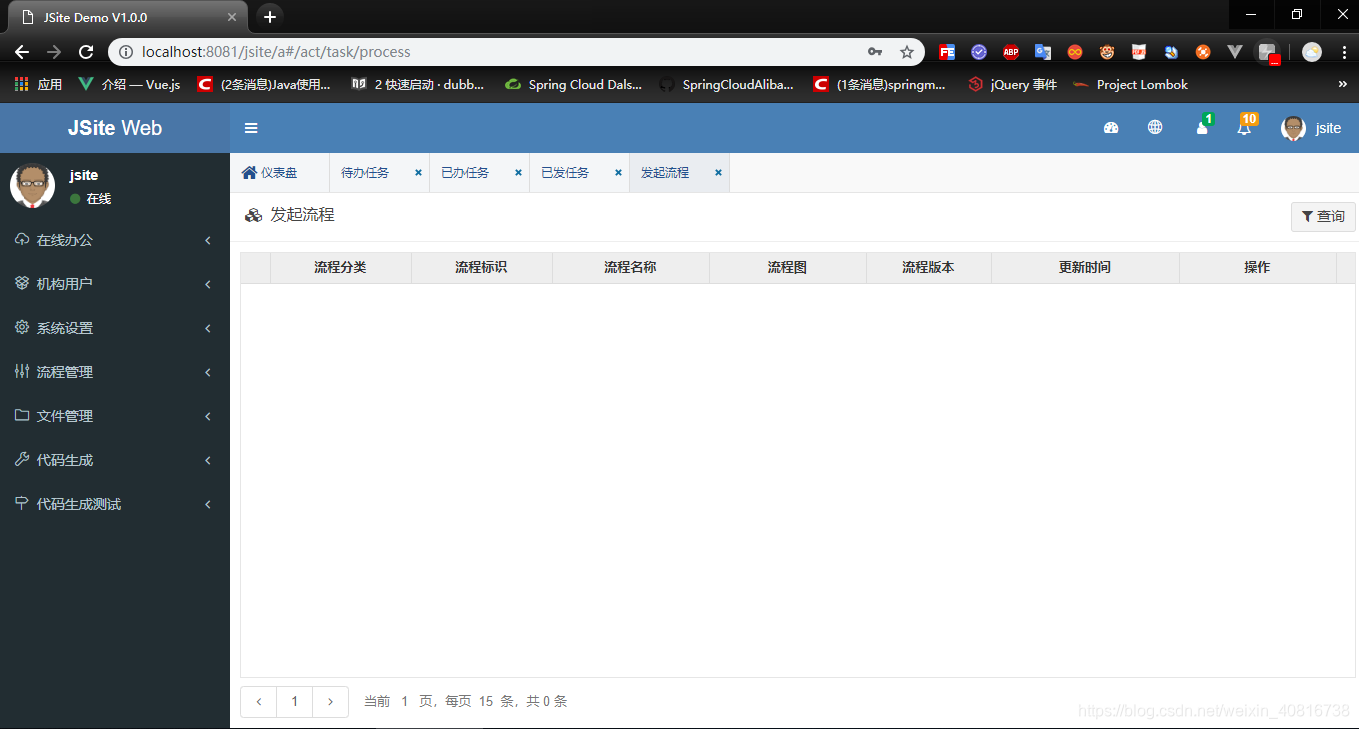Screen dimensions: 1359x729
Task: Click the globe language icon in the header
Action: tap(1155, 128)
